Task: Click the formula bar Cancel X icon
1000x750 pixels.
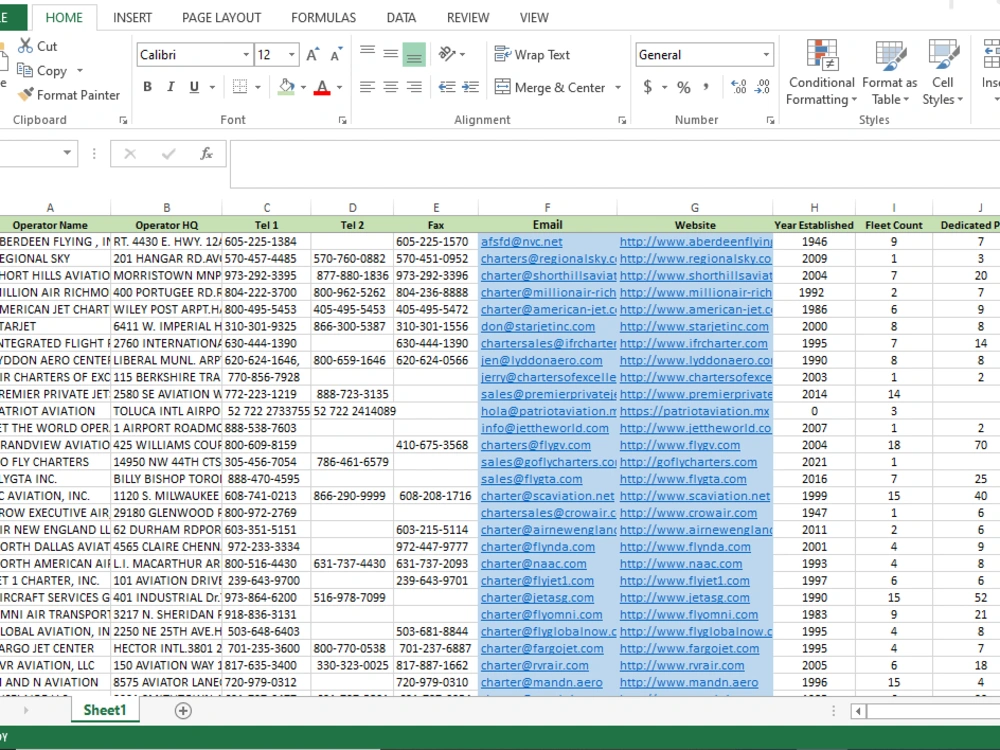Action: click(130, 154)
